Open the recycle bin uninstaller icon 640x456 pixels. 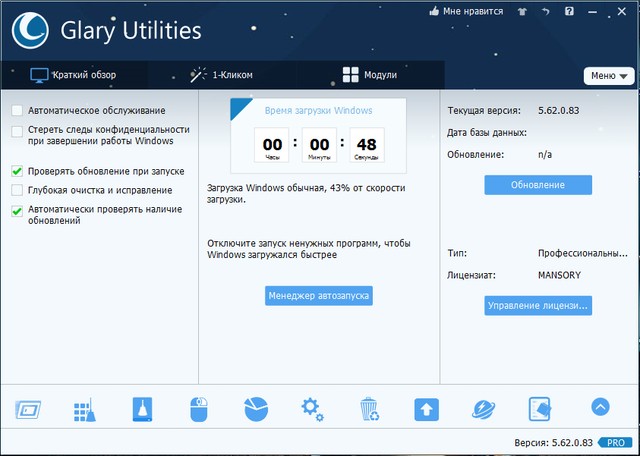coord(369,409)
